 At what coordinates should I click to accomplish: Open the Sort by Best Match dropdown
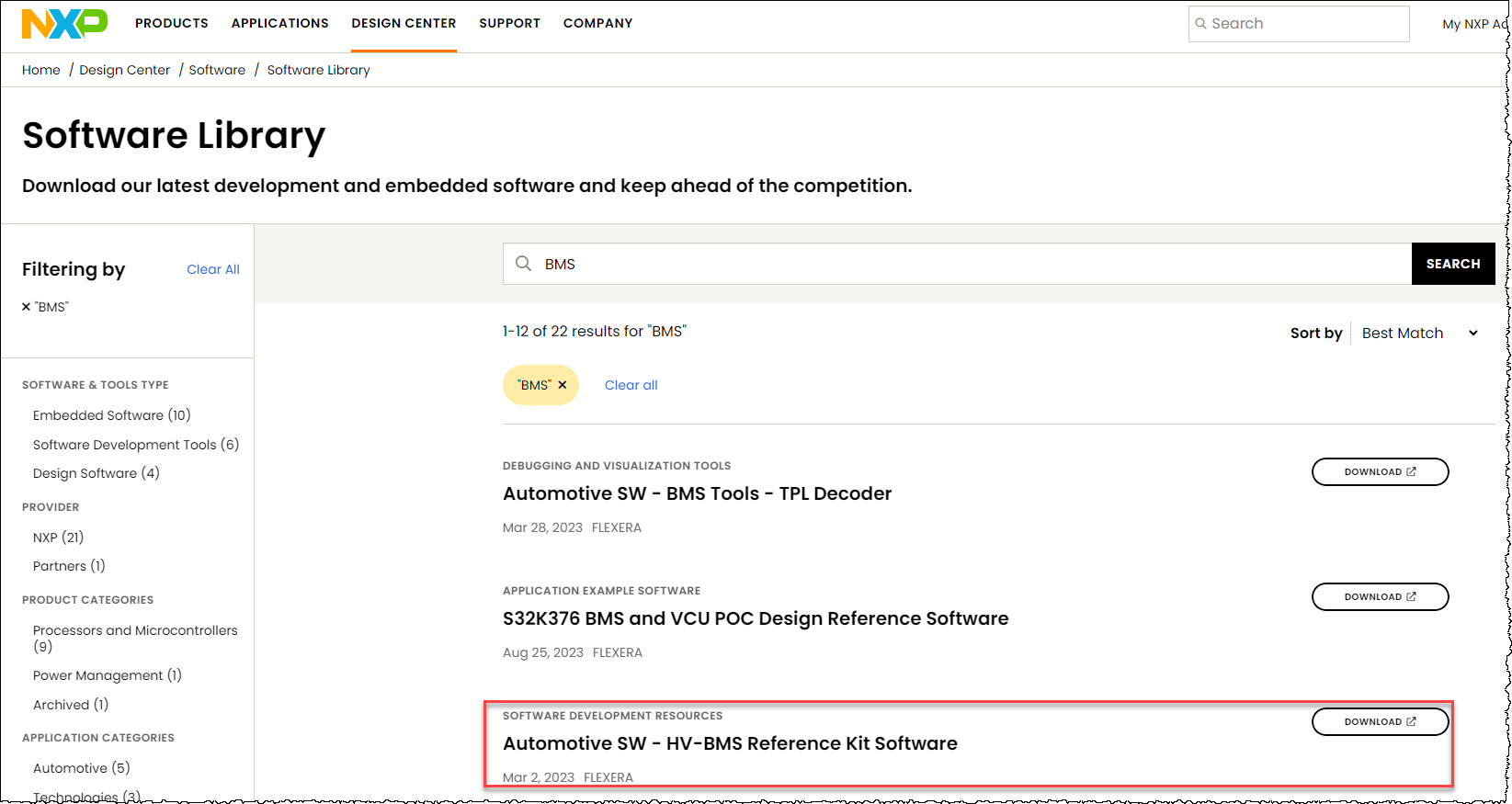tap(1420, 333)
